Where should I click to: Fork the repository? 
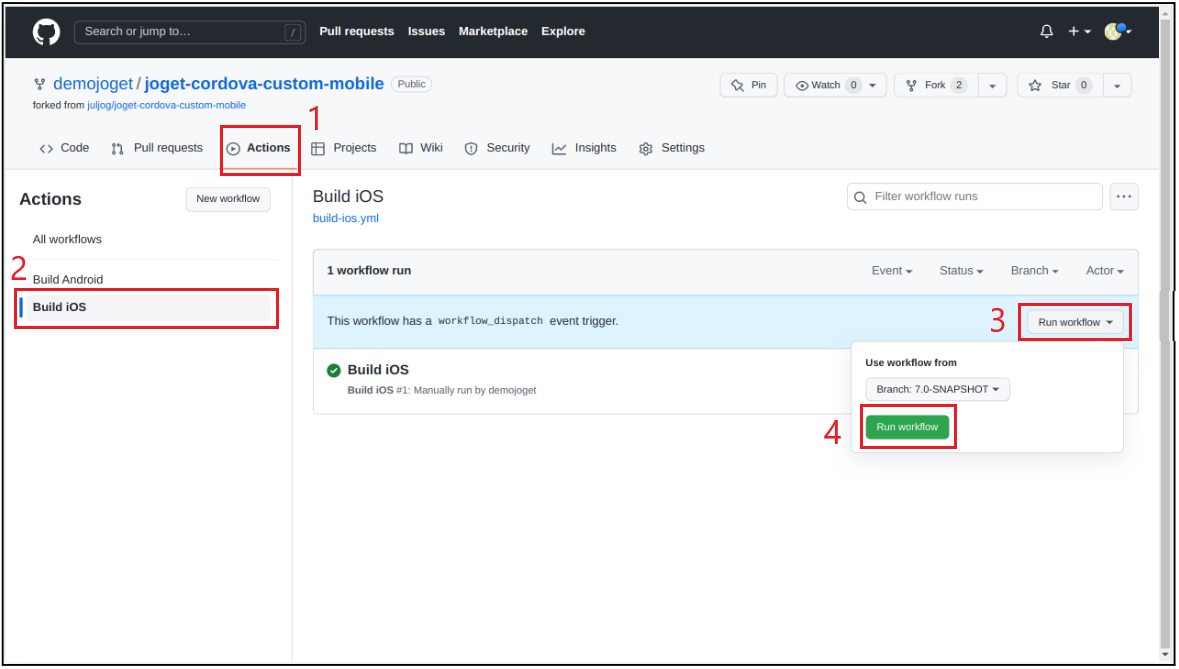(936, 85)
